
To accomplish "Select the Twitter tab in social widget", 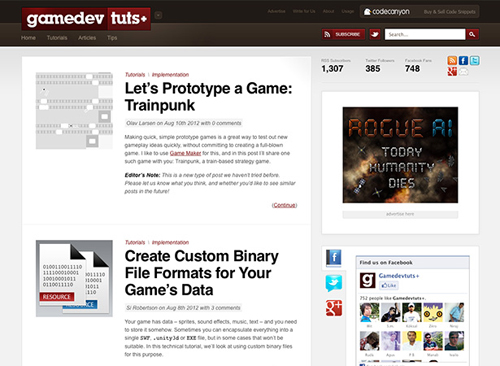I will 334,283.
